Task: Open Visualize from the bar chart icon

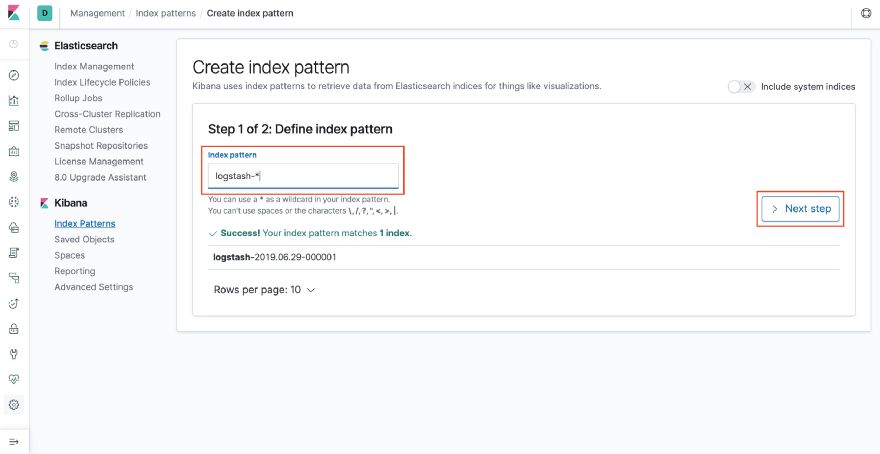Action: [x=14, y=100]
